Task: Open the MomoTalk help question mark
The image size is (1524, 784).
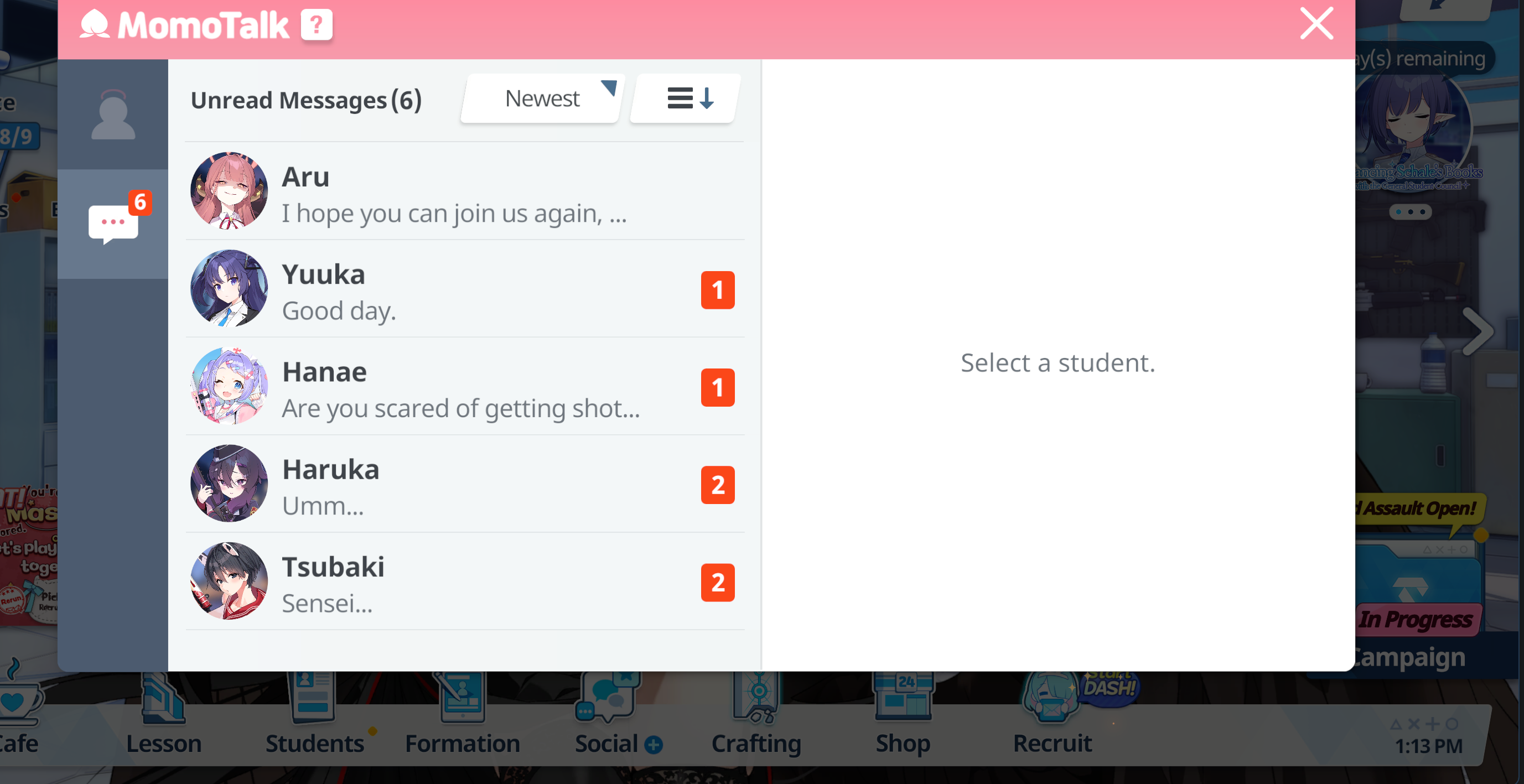Action: click(317, 25)
